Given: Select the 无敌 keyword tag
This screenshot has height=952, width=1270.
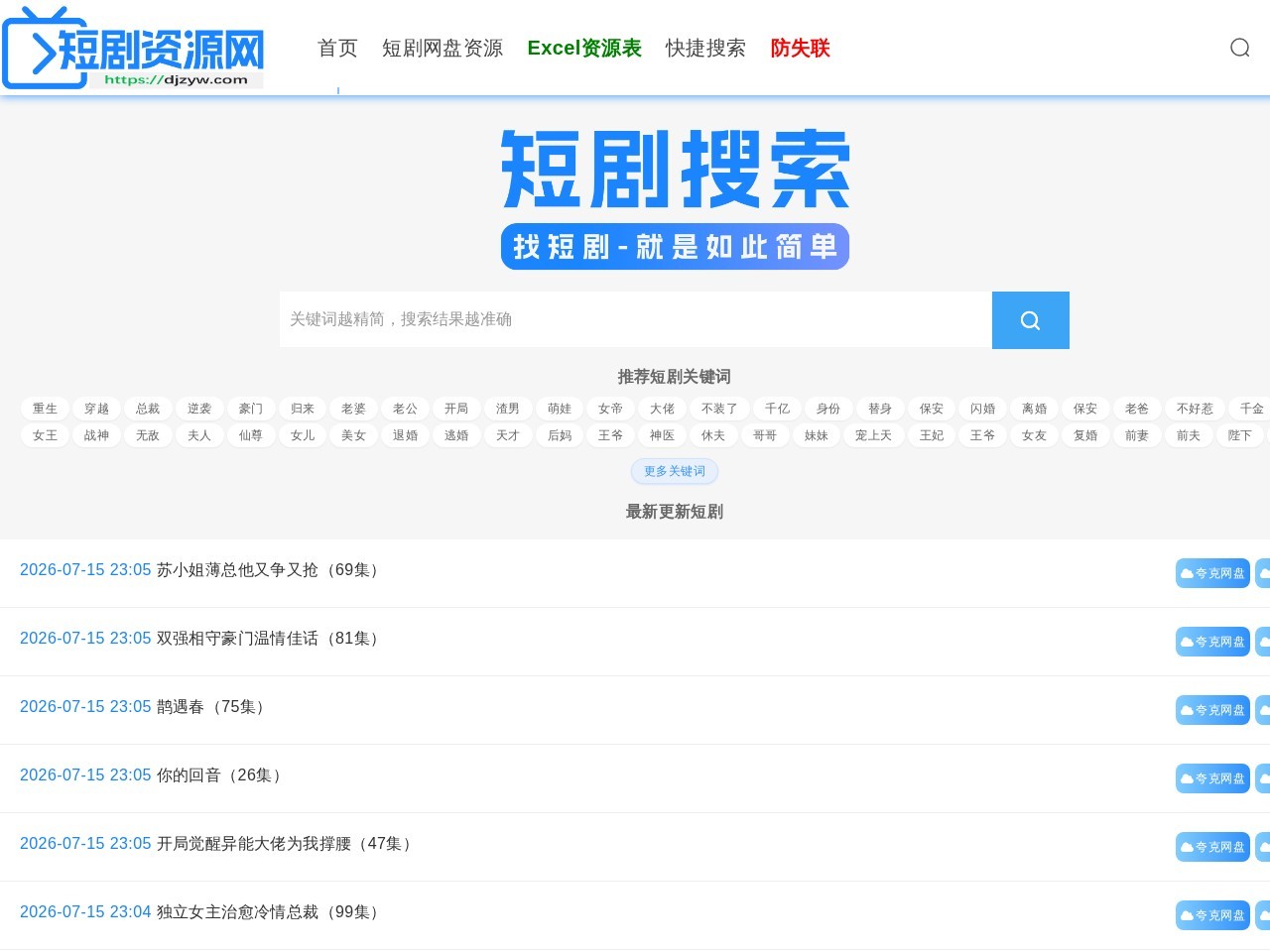Looking at the screenshot, I should click(x=148, y=435).
